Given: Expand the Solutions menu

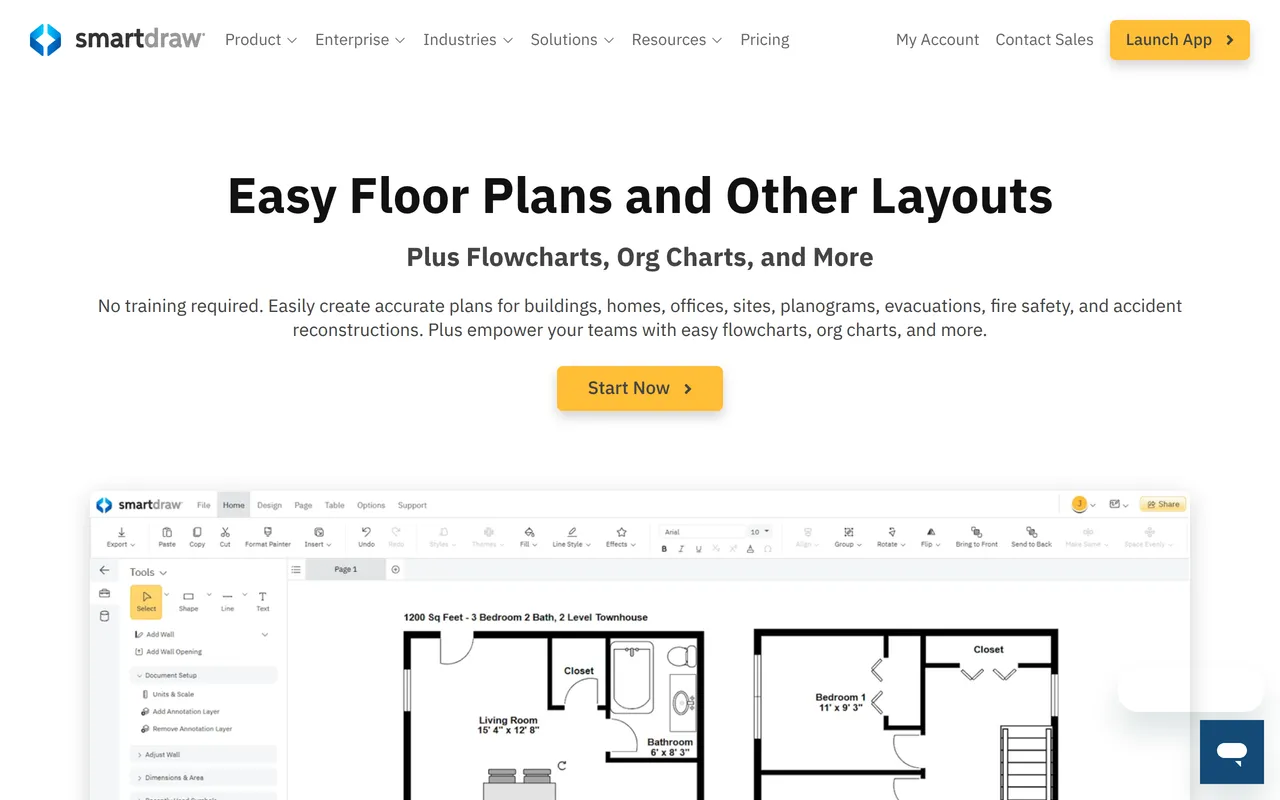Looking at the screenshot, I should click(572, 40).
